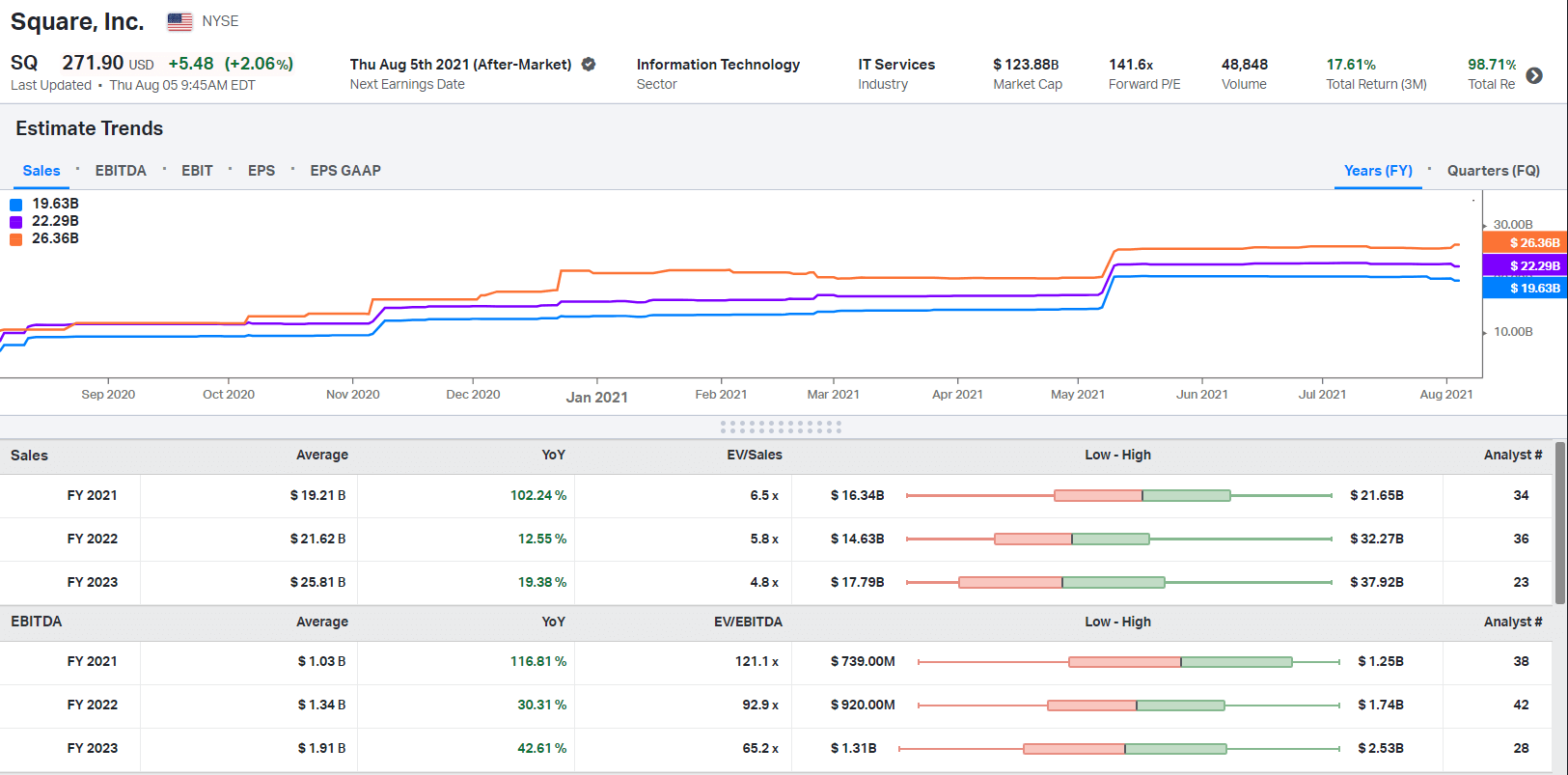Click the verified checkmark beside the earnings date
1568x775 pixels.
click(589, 65)
